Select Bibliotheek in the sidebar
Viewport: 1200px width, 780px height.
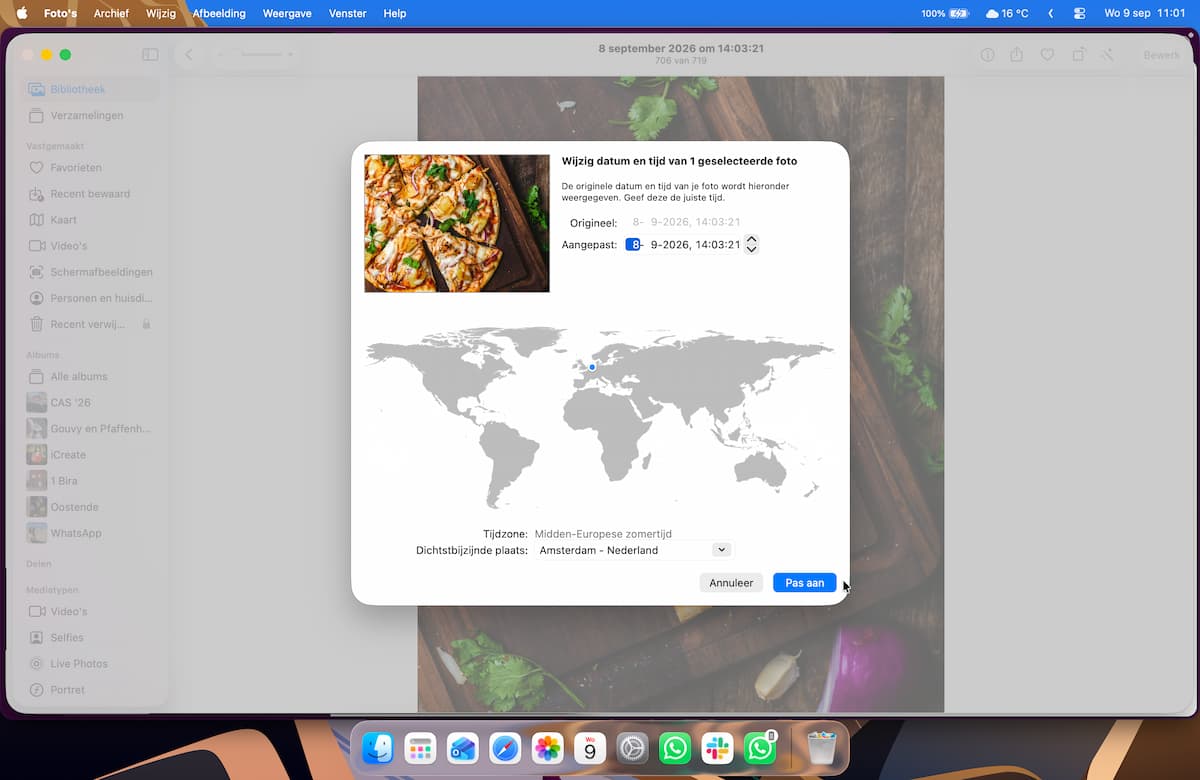(90, 89)
